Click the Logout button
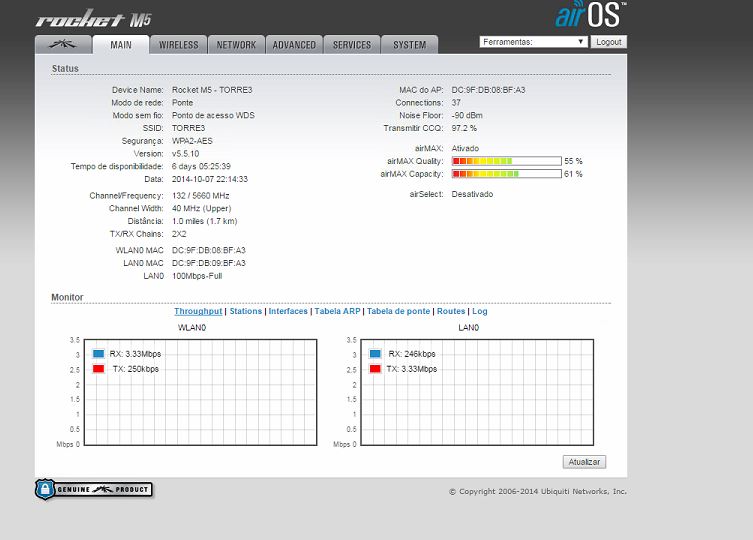Viewport: 753px width, 540px height. pos(608,42)
